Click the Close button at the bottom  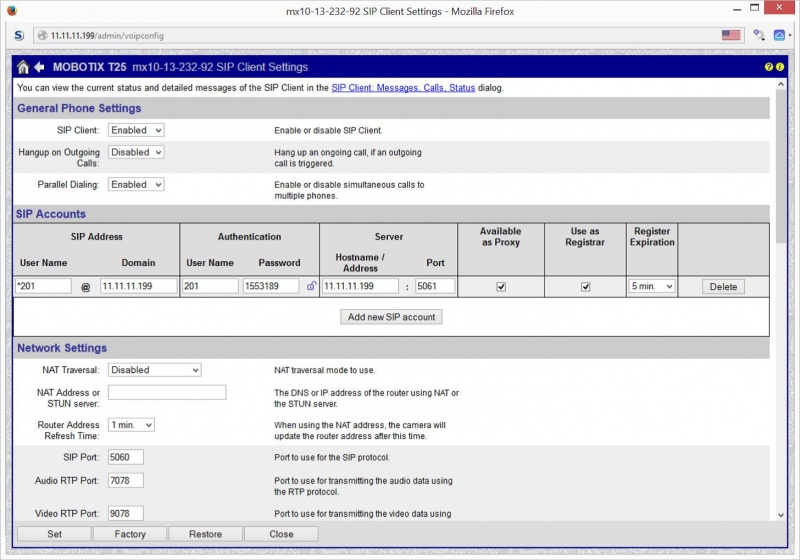click(x=281, y=534)
